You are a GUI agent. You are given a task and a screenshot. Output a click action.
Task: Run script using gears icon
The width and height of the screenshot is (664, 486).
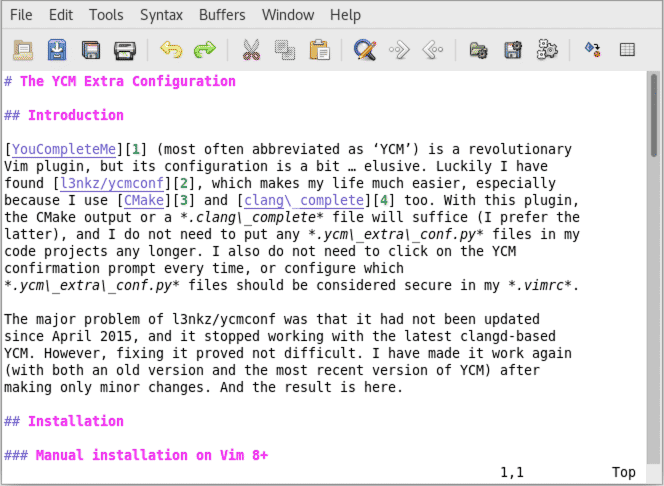pyautogui.click(x=546, y=49)
